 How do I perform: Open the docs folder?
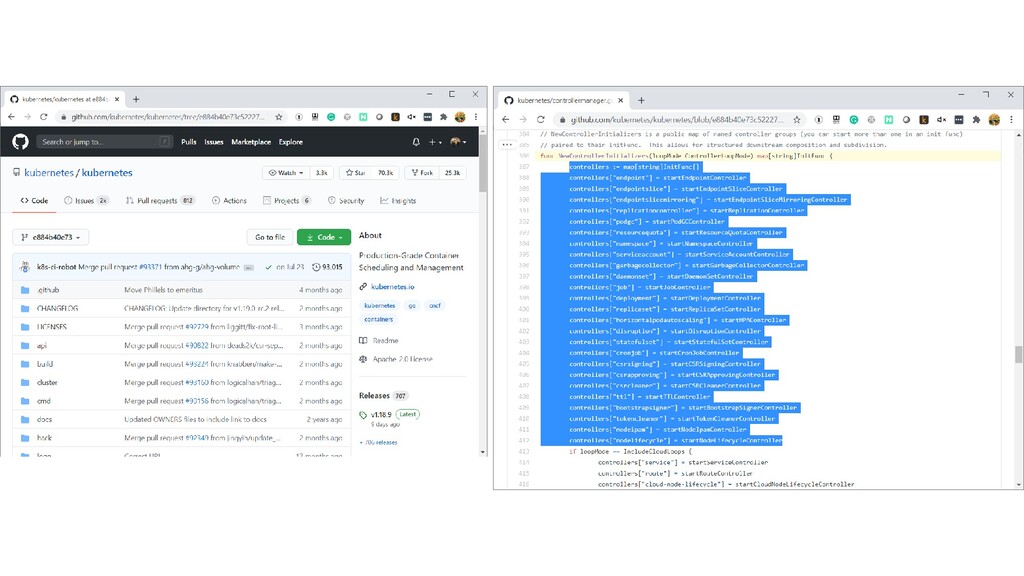[44, 419]
